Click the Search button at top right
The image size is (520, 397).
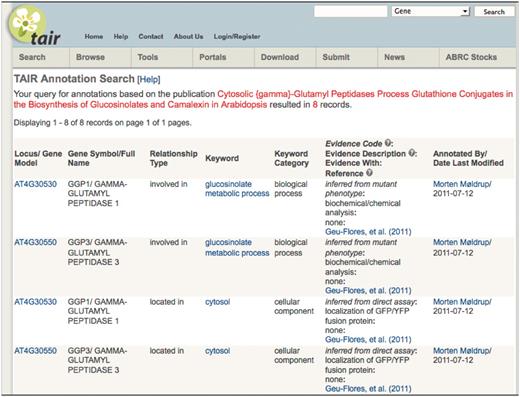pos(494,12)
